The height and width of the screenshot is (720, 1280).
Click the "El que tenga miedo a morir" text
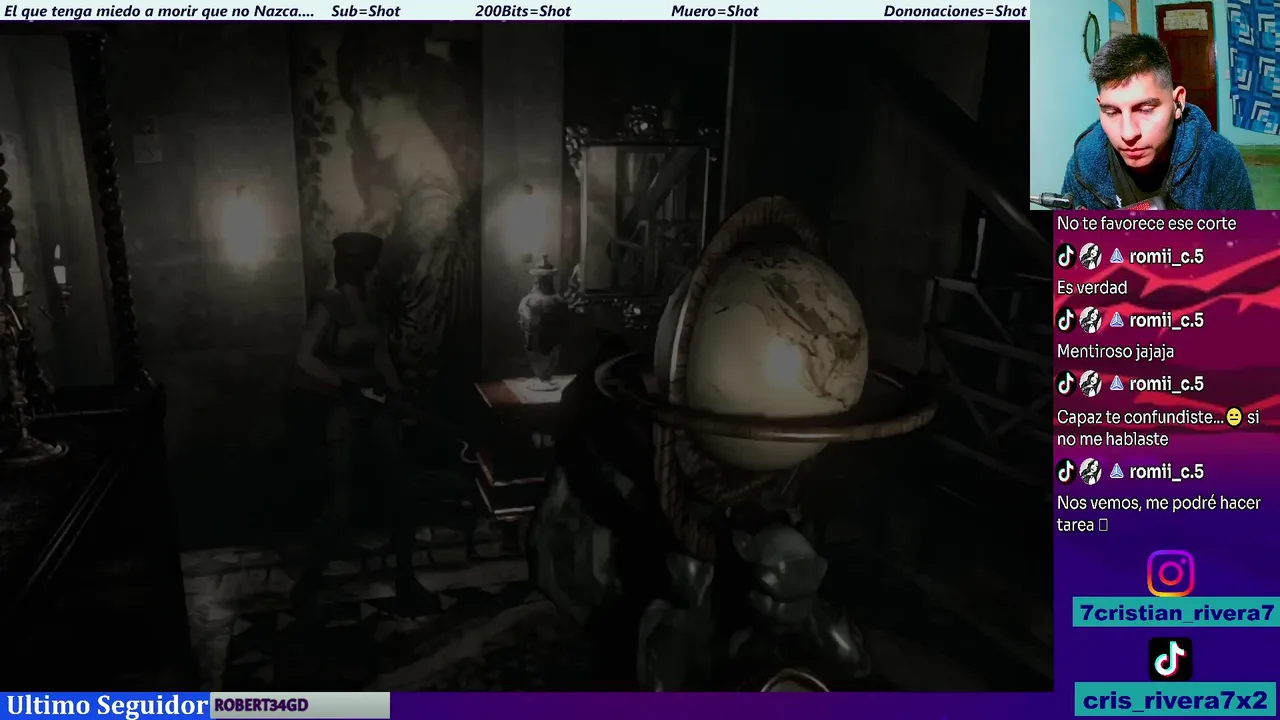pos(160,11)
